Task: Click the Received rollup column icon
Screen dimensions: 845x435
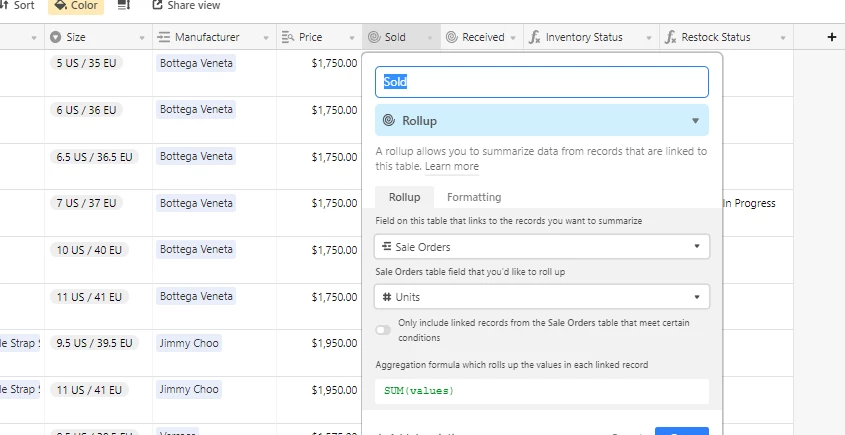Action: (x=452, y=37)
